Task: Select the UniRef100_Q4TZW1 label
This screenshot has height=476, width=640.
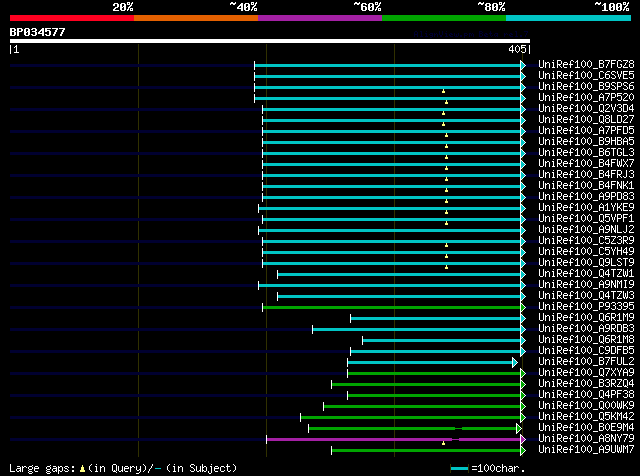Action: point(586,274)
